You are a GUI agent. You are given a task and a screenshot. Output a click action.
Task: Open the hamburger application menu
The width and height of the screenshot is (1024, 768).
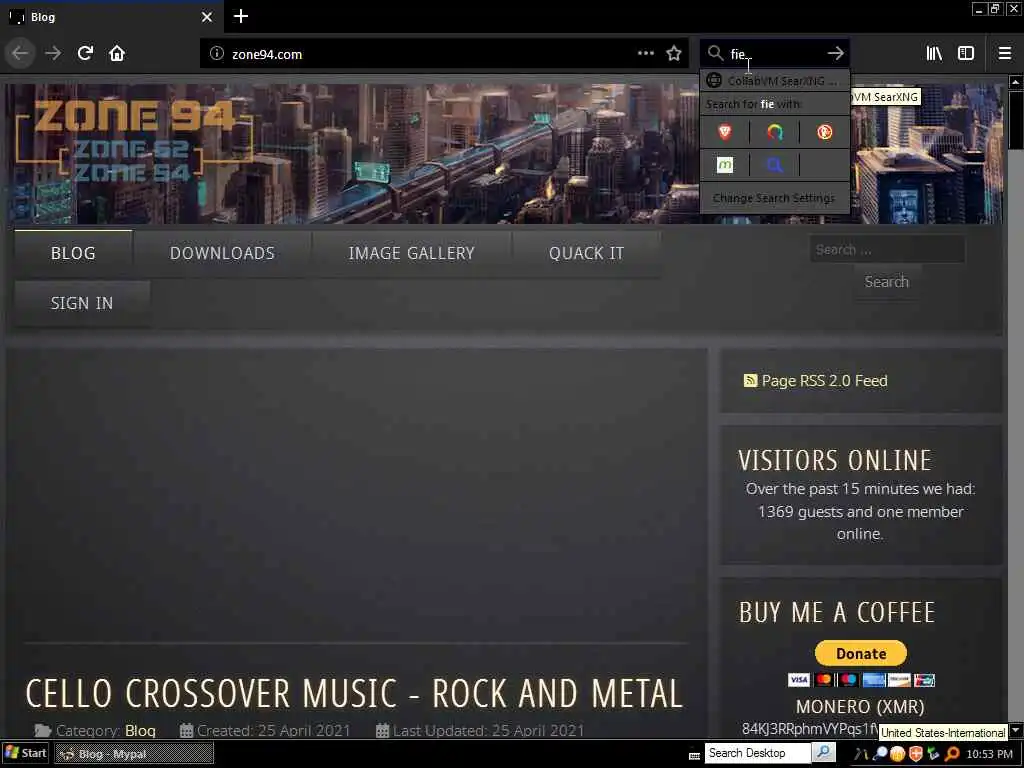pyautogui.click(x=1005, y=54)
